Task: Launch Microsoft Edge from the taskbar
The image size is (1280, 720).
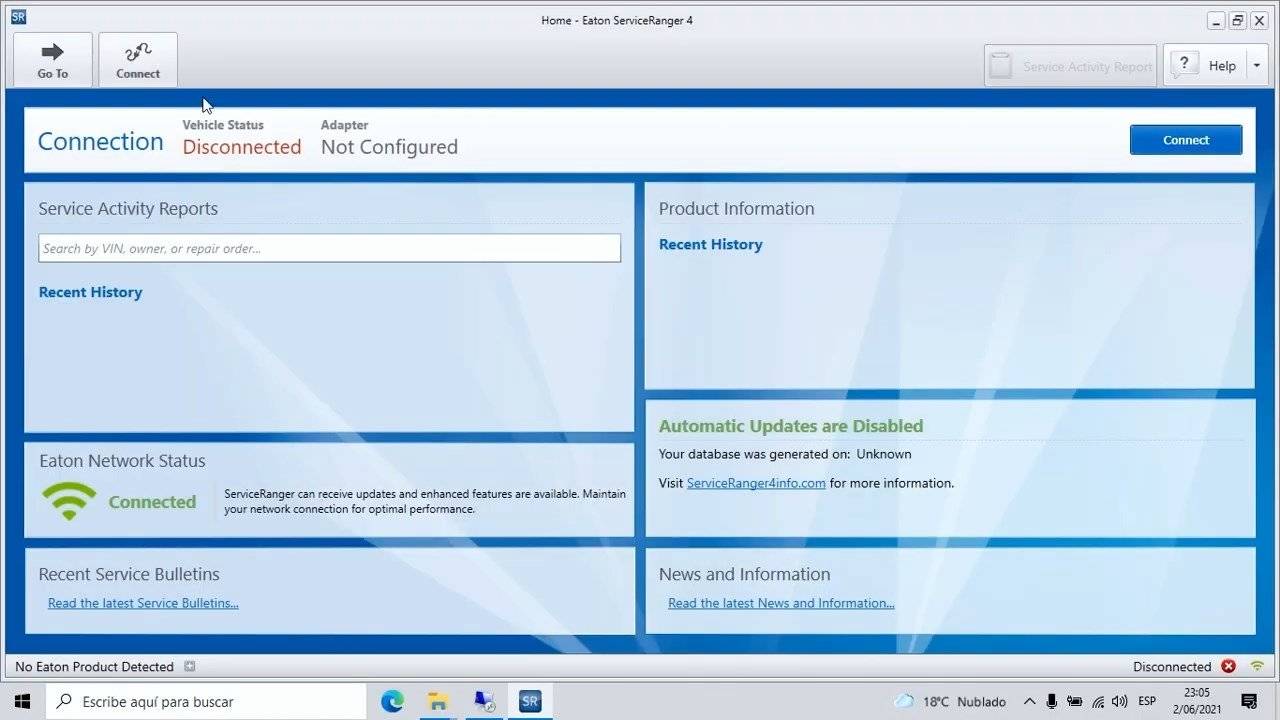Action: [392, 701]
